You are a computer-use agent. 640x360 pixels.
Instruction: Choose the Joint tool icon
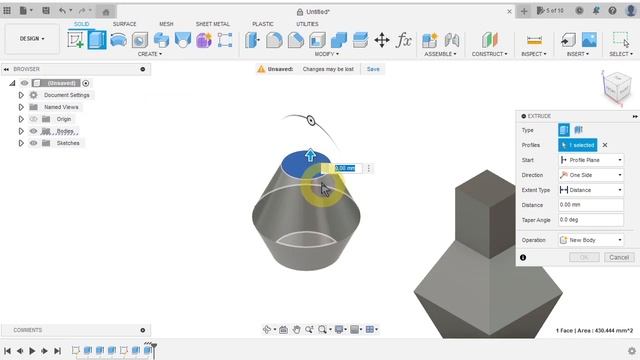pyautogui.click(x=451, y=40)
